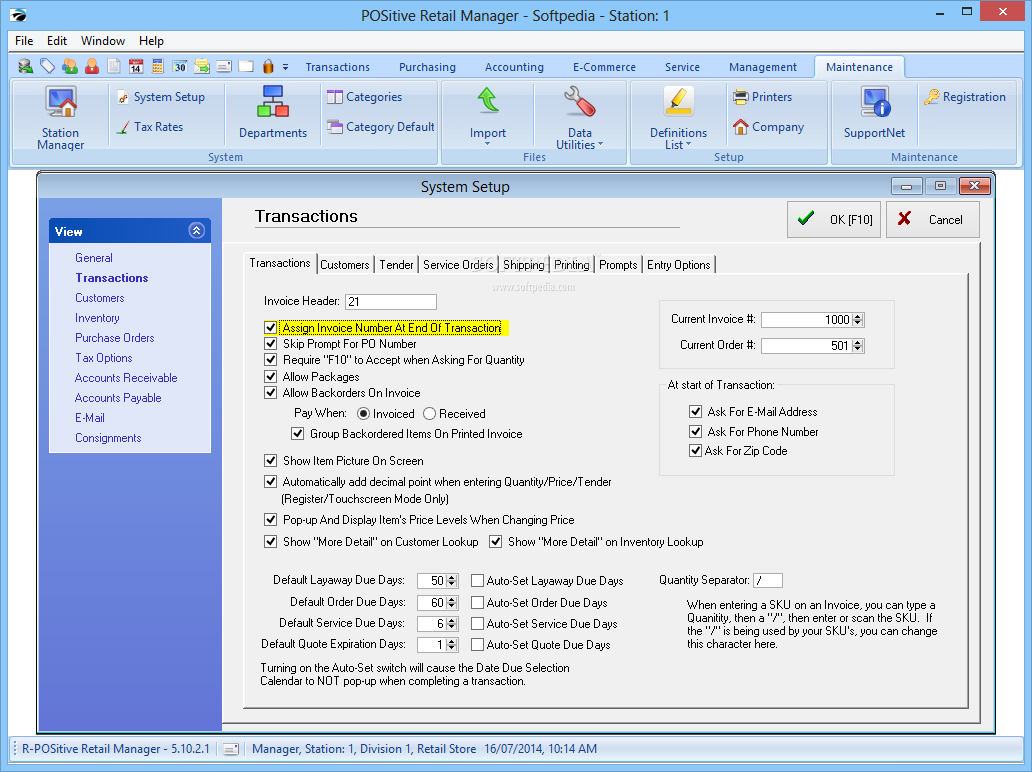Toggle Show Item Picture On Screen

tap(270, 461)
